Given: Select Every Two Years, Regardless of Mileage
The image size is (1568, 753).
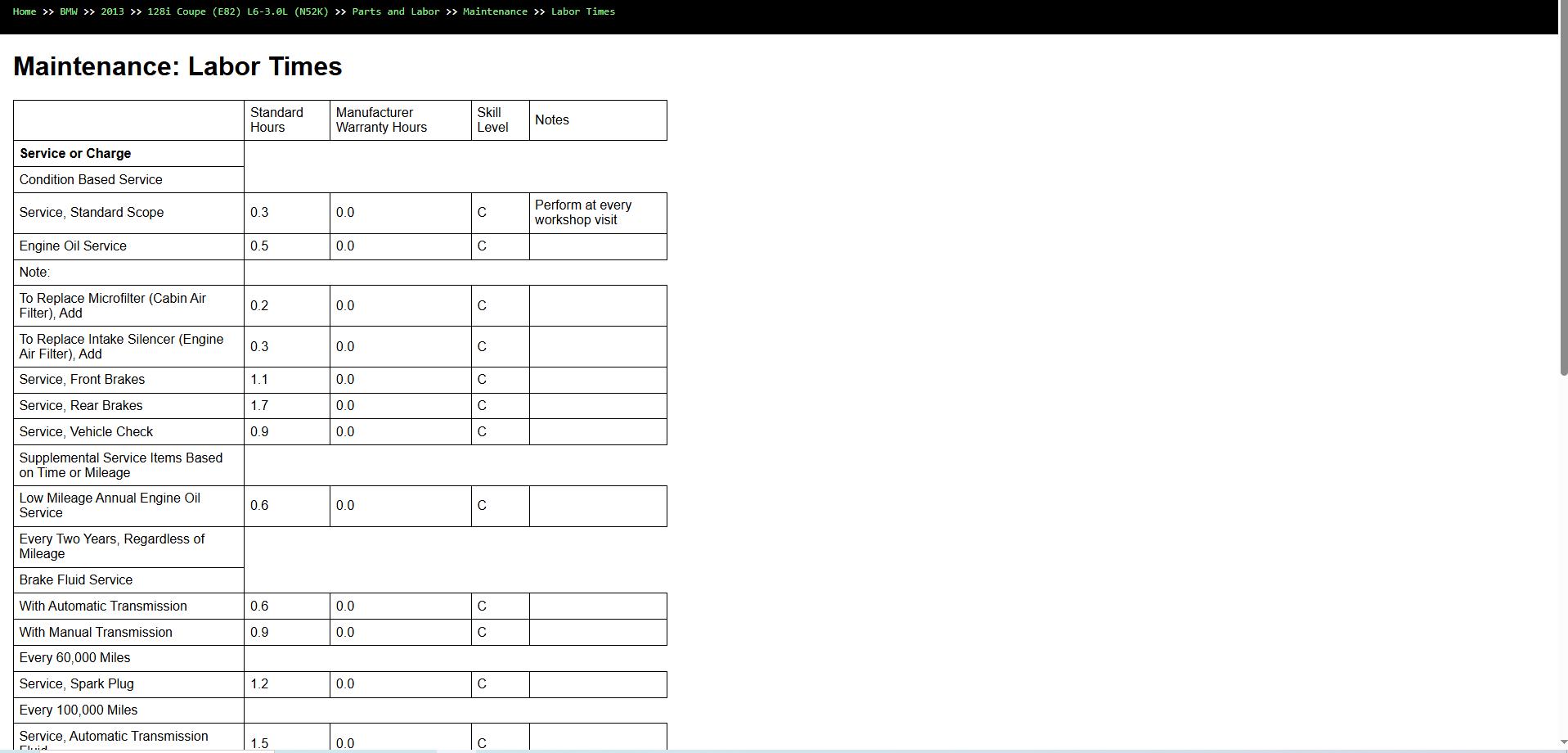Looking at the screenshot, I should pyautogui.click(x=128, y=547).
